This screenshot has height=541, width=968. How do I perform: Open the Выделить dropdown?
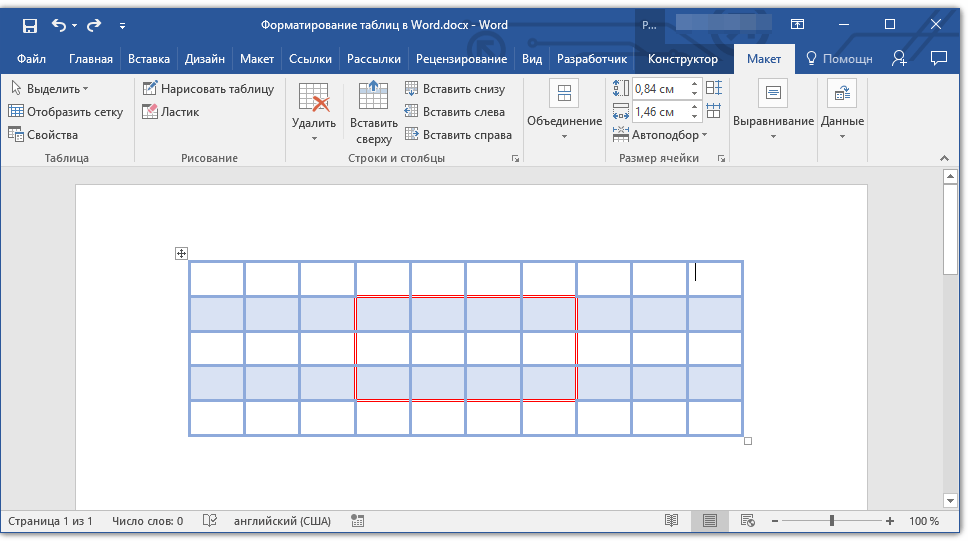pos(50,89)
